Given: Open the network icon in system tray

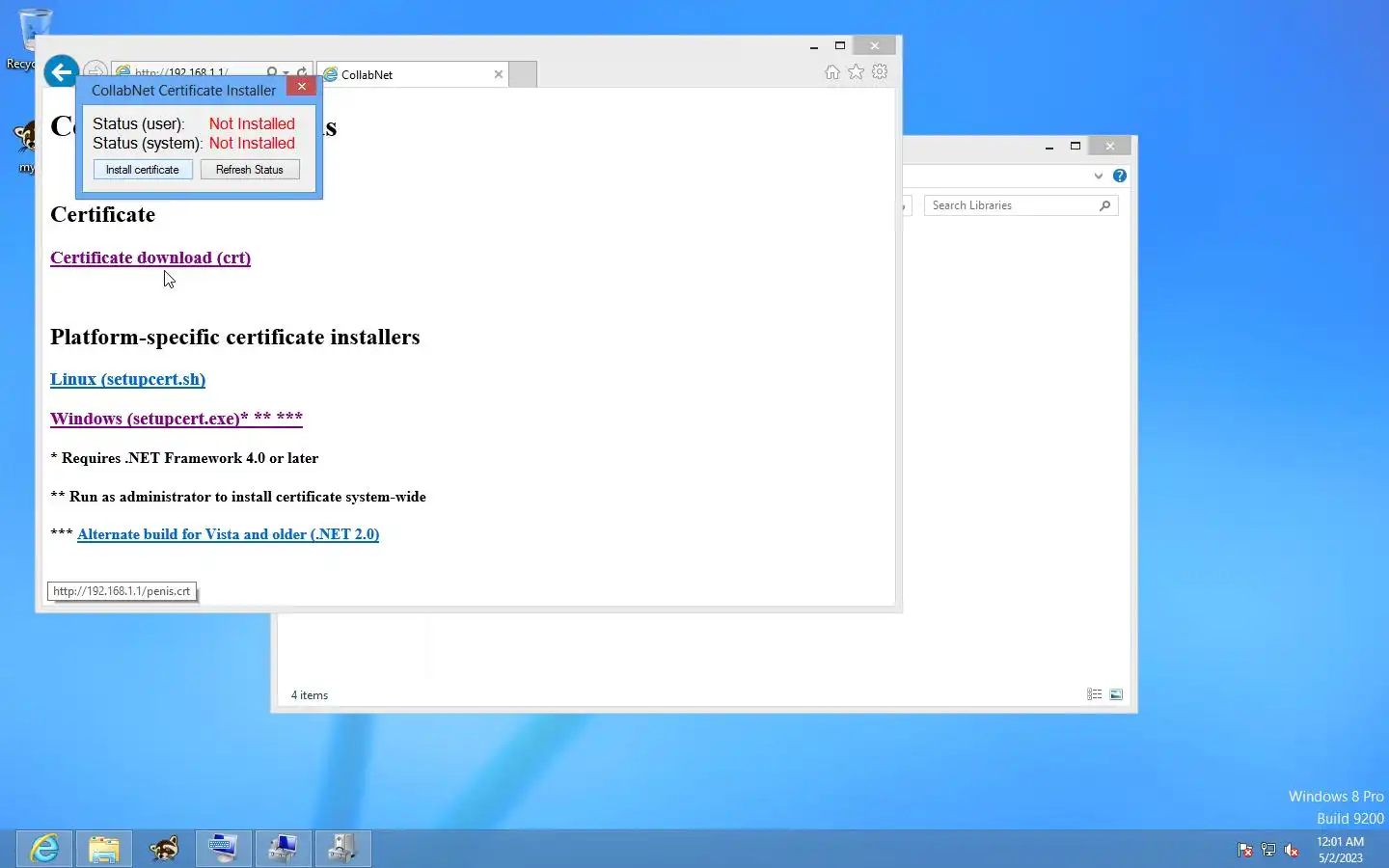Looking at the screenshot, I should tap(1268, 850).
